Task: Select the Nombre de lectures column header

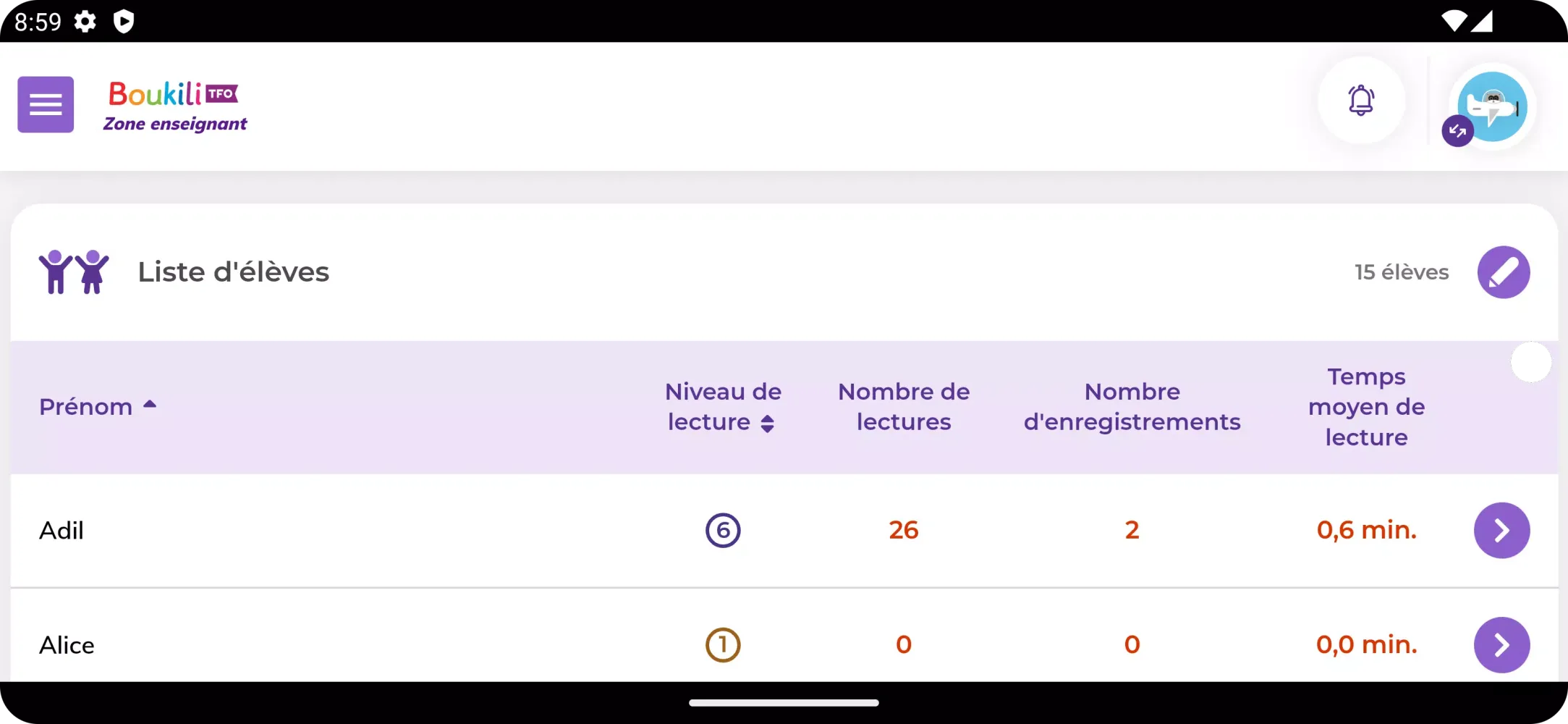Action: [904, 407]
